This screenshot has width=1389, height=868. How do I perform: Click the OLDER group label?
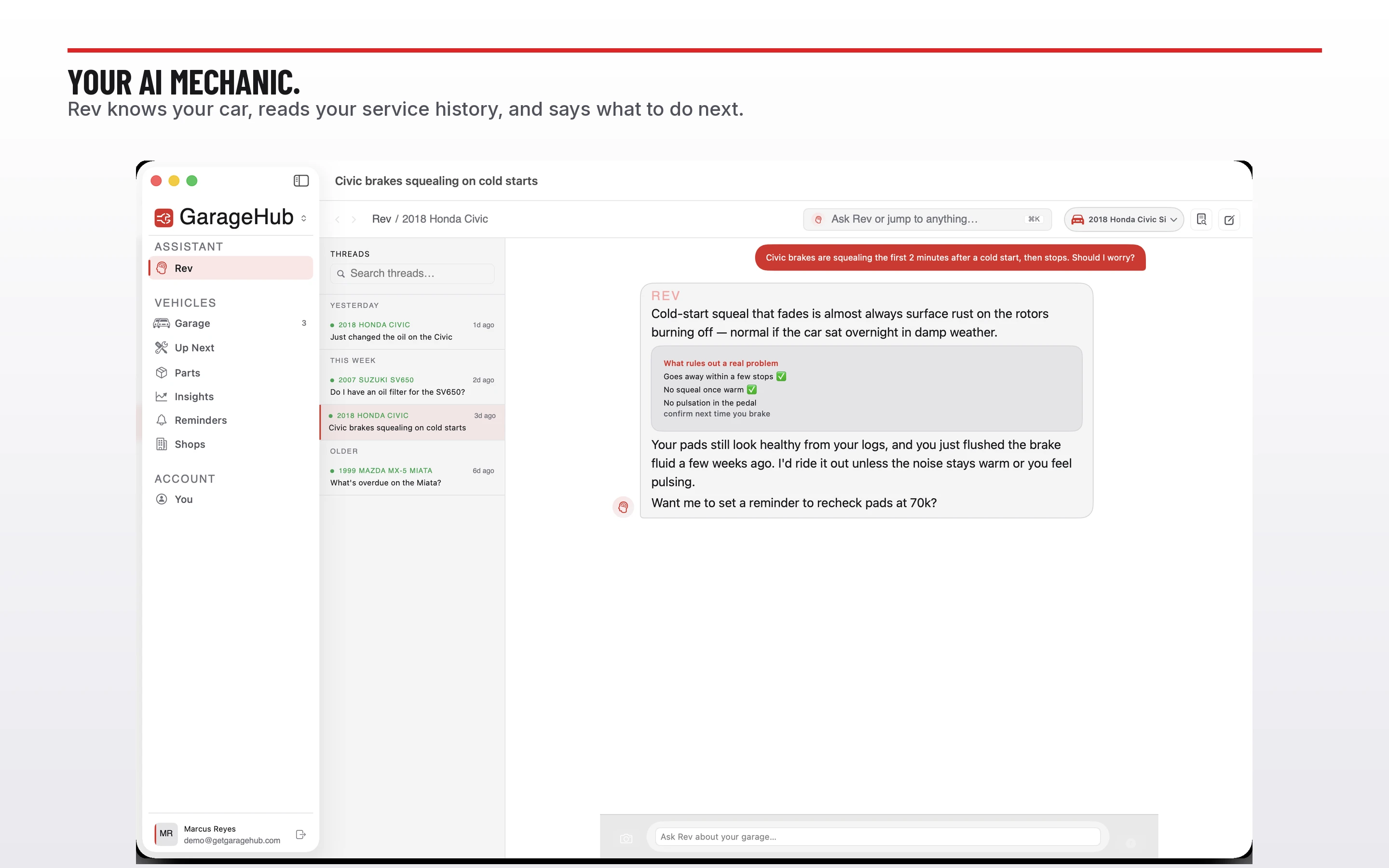click(344, 451)
